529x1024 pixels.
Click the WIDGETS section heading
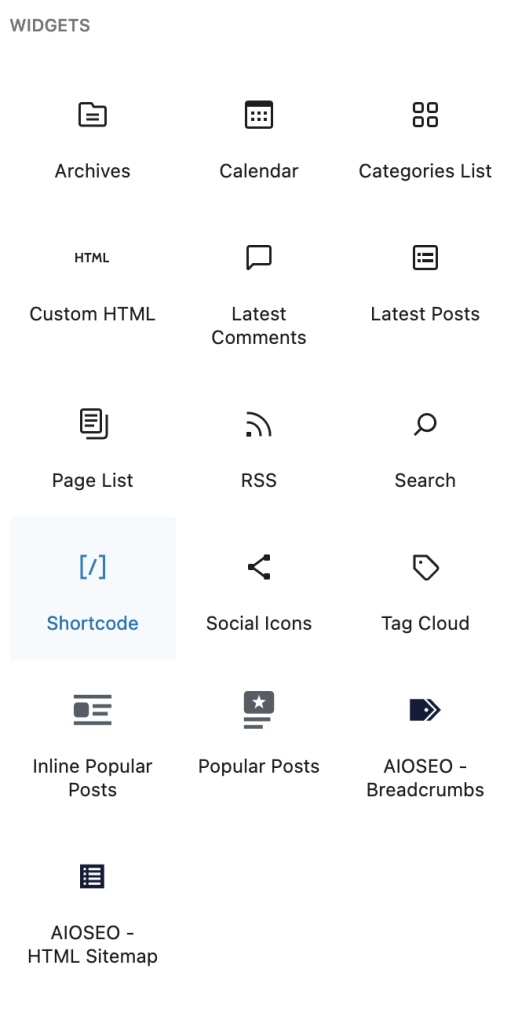pos(50,25)
